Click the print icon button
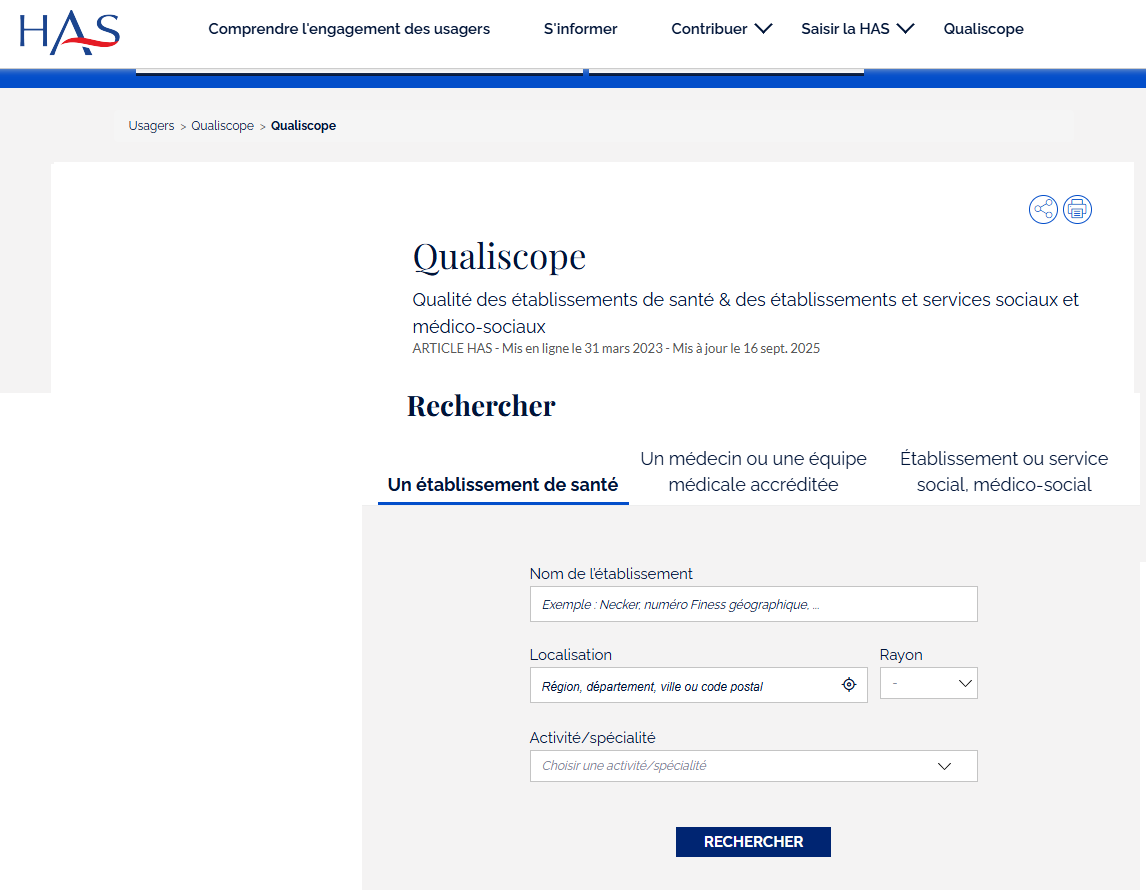The height and width of the screenshot is (890, 1146). (1077, 210)
